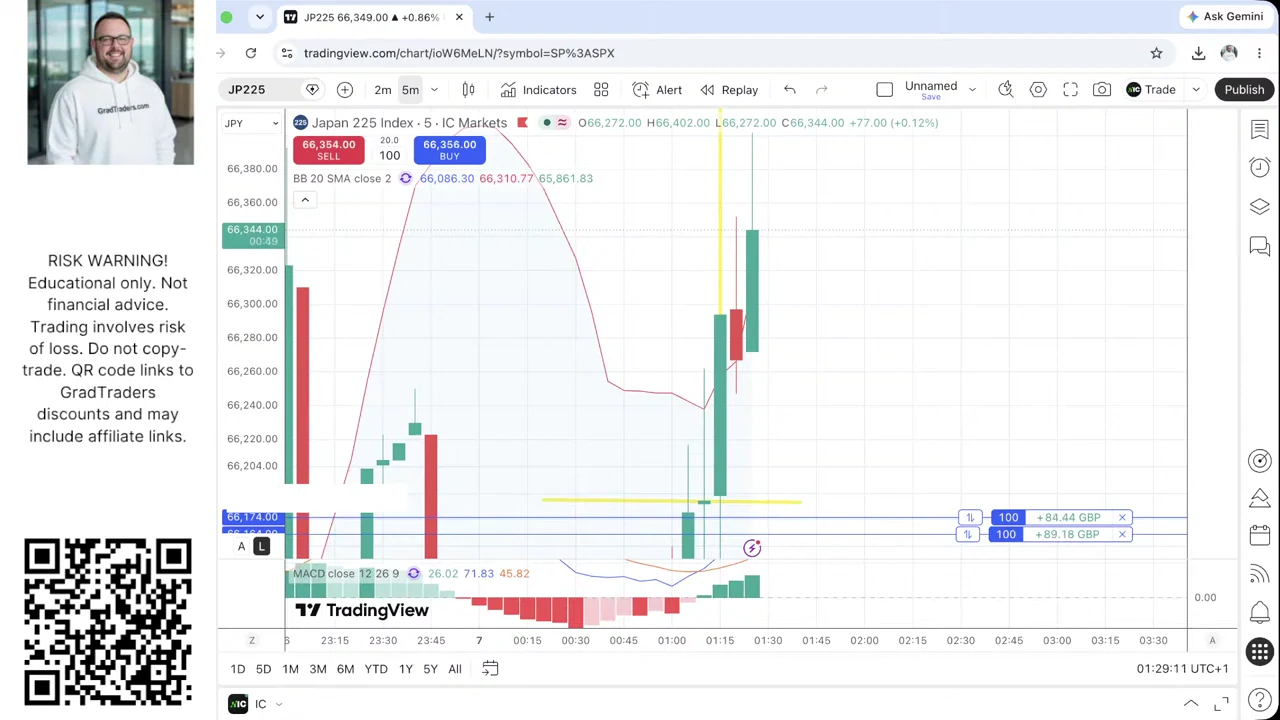Expand the trading panel chevron at bottom
1280x720 pixels.
click(1191, 704)
